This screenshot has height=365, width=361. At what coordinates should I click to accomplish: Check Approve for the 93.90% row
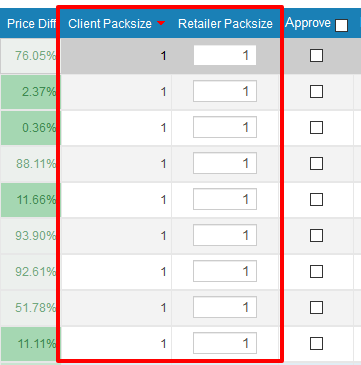coord(316,235)
